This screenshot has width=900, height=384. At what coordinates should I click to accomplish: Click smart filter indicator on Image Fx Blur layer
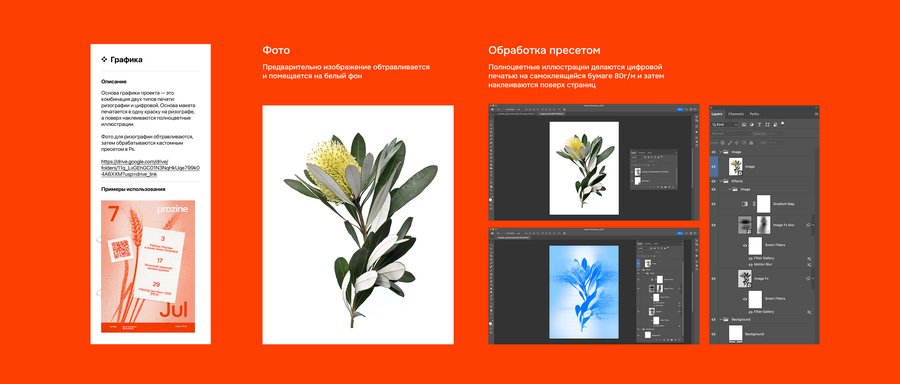coord(808,225)
